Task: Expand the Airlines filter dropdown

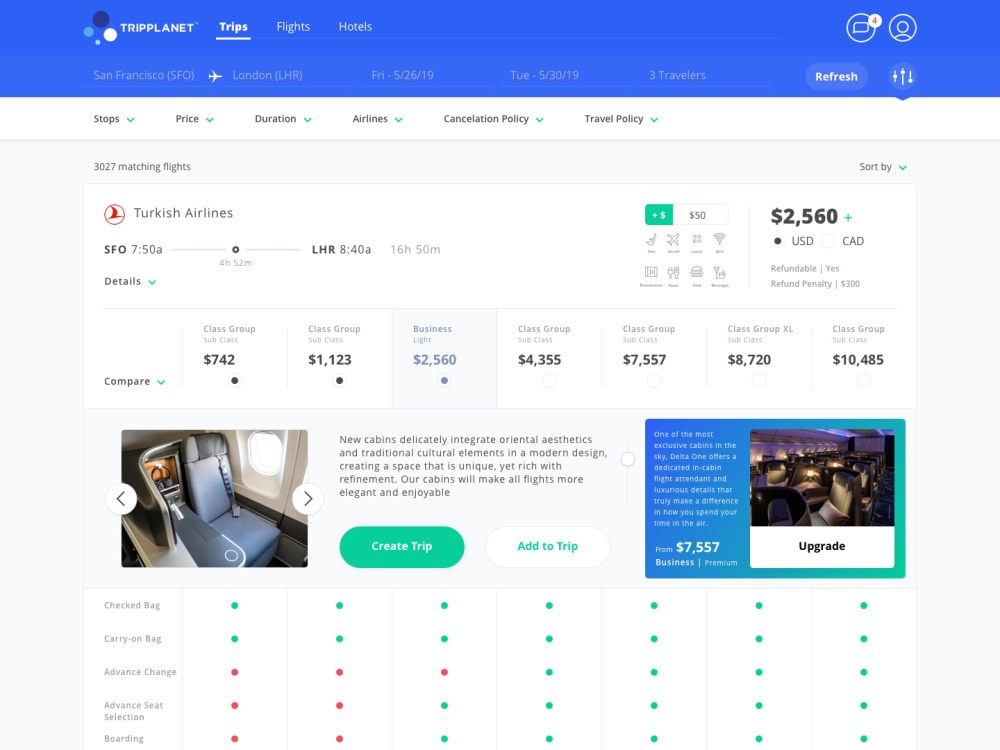Action: click(378, 119)
